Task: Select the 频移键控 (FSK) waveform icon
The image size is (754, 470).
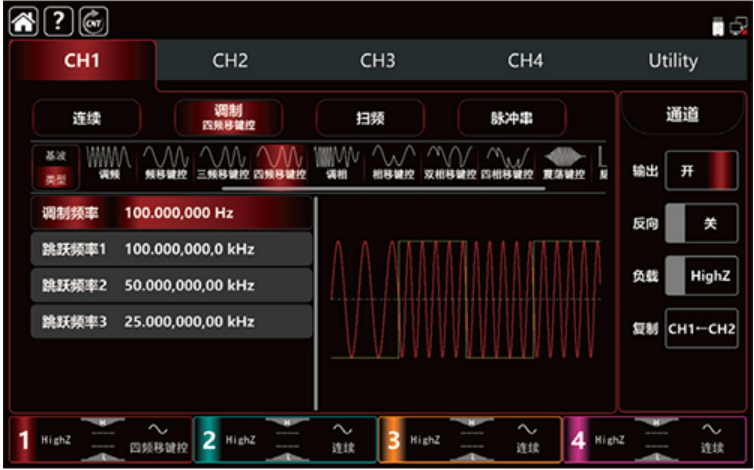Action: pyautogui.click(x=164, y=164)
